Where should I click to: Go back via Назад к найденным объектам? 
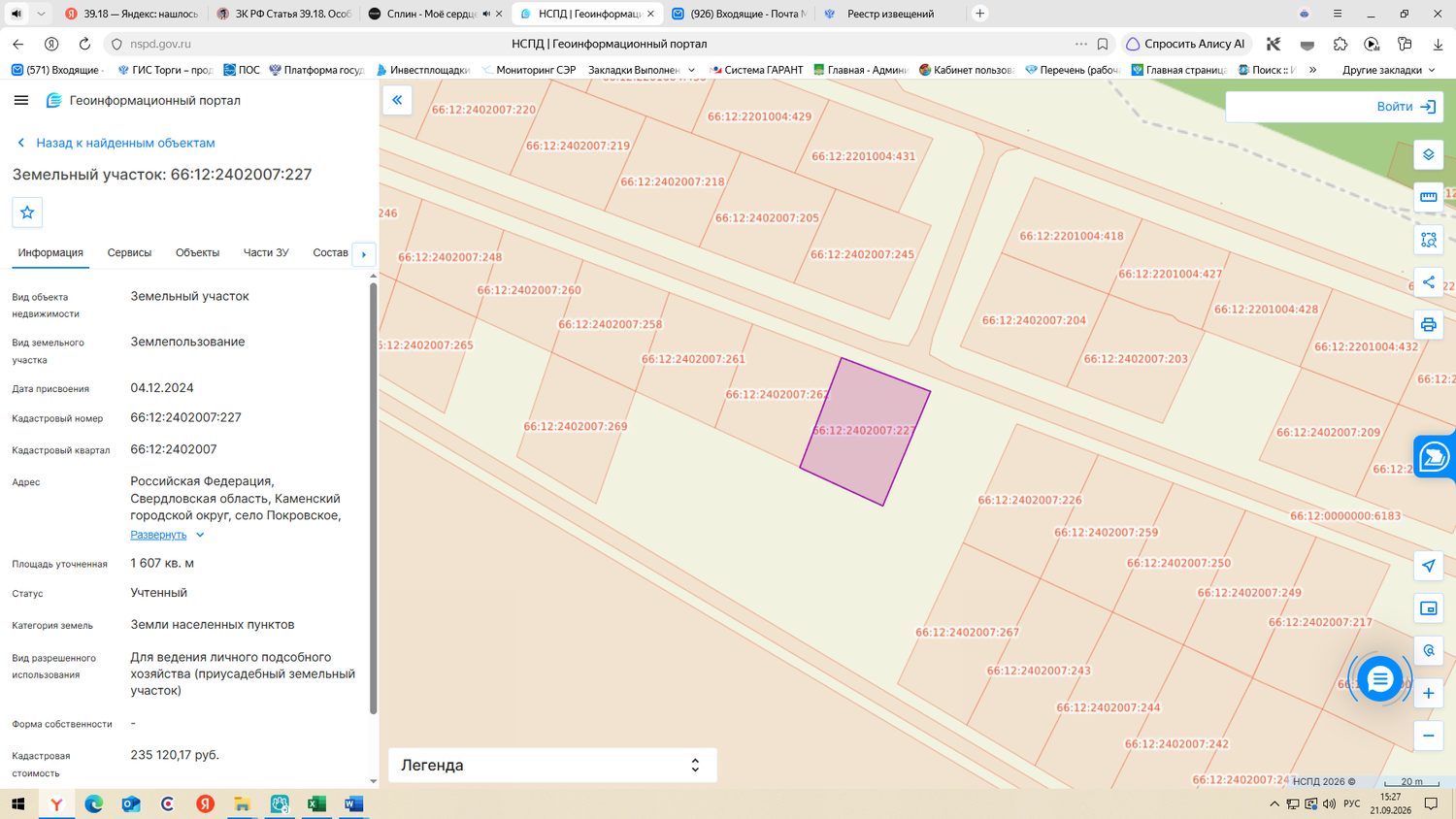[116, 143]
